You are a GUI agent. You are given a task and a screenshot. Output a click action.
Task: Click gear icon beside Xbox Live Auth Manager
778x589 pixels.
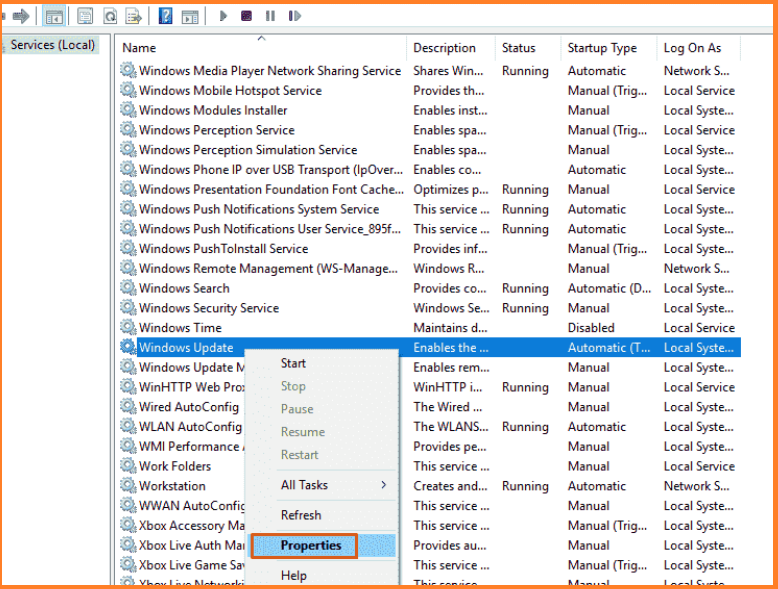click(128, 545)
